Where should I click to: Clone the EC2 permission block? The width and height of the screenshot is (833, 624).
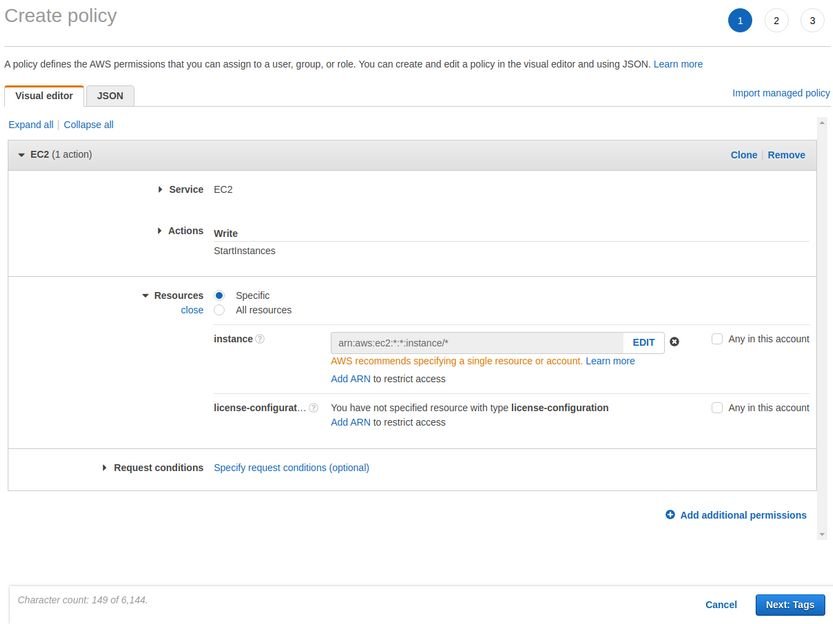(x=744, y=155)
